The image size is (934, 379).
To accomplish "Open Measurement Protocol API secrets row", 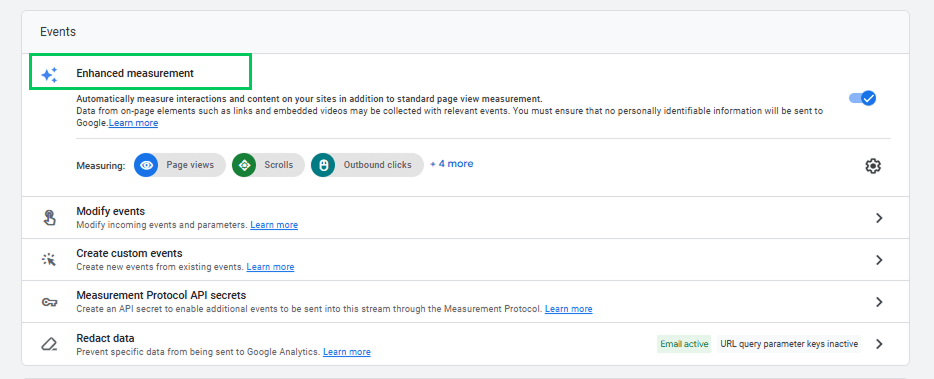I will [x=465, y=302].
